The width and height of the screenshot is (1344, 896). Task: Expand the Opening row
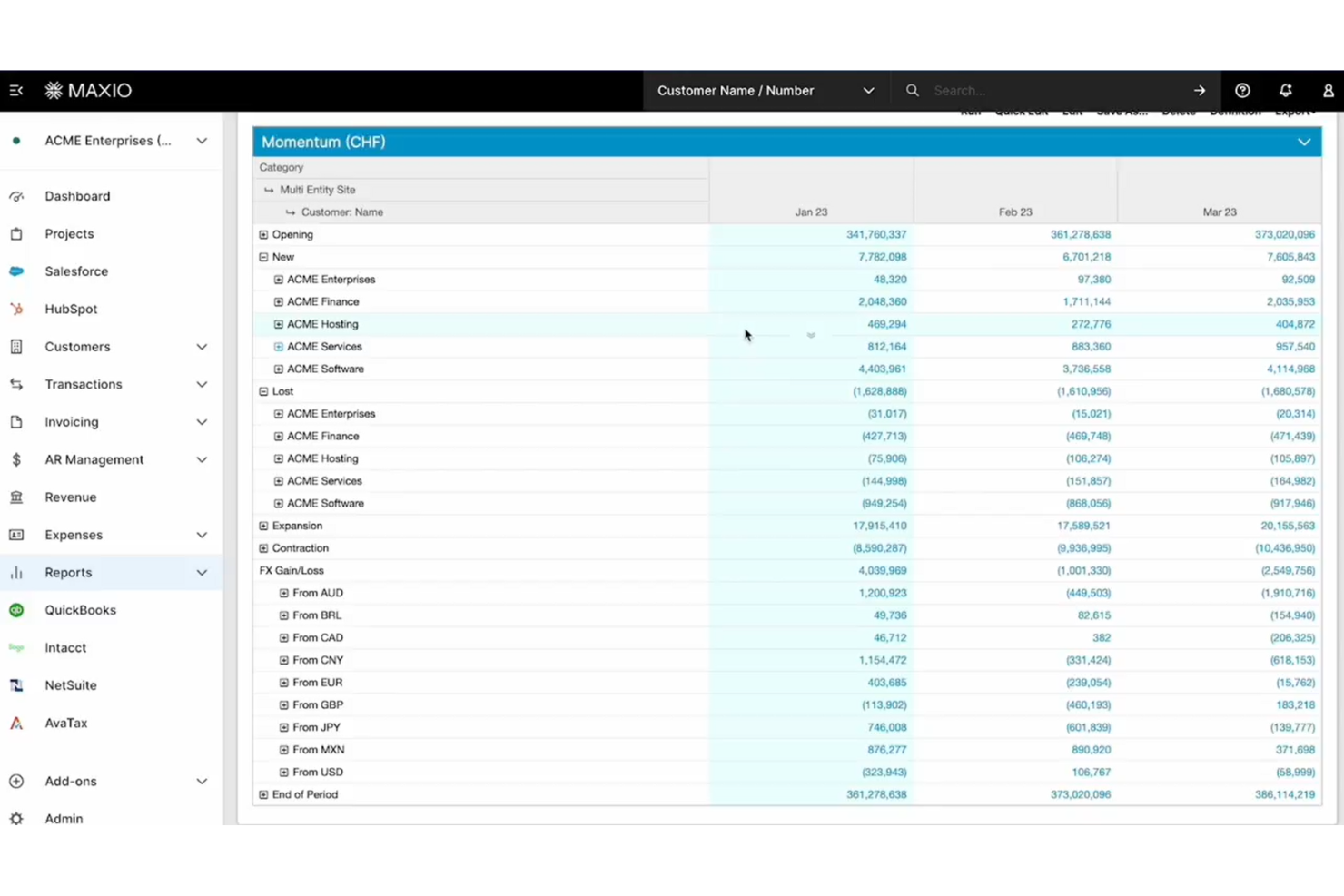[x=263, y=235]
